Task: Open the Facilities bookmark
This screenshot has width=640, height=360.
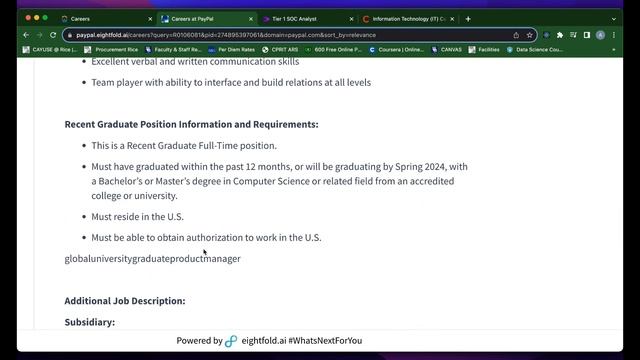Action: point(484,50)
